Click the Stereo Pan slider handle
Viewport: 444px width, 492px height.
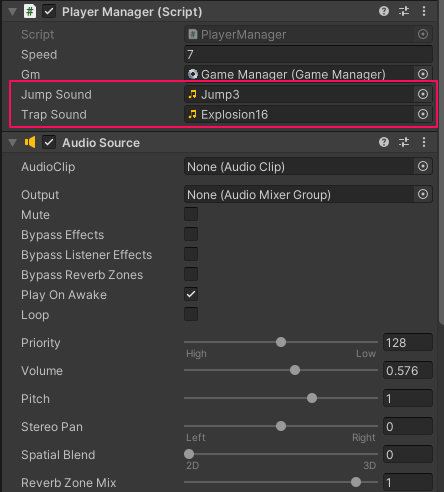click(x=281, y=426)
